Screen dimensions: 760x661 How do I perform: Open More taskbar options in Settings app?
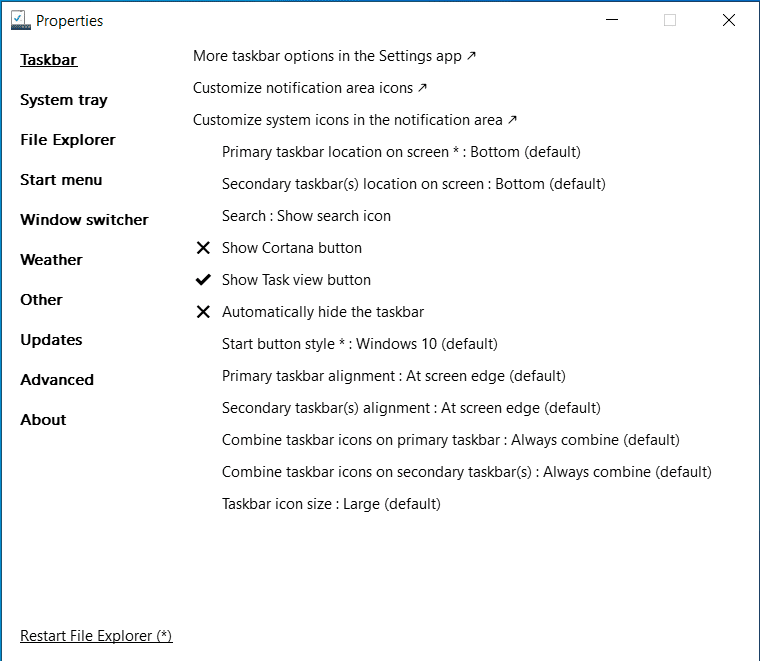[x=334, y=56]
